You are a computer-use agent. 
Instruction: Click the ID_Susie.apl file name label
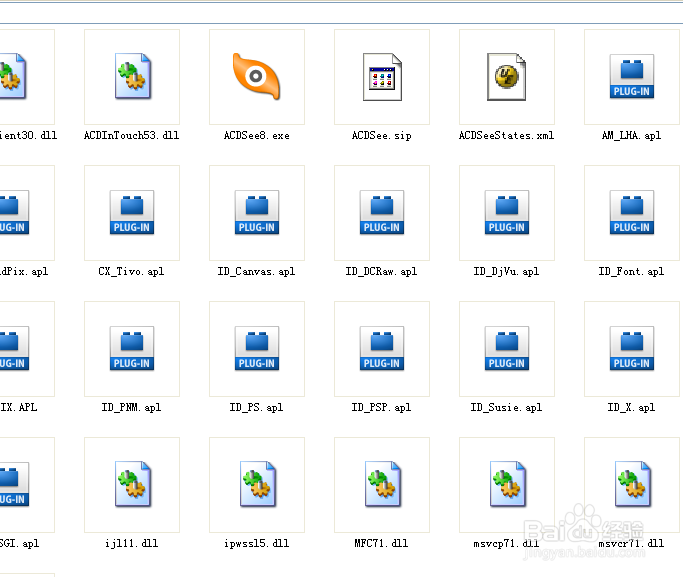[507, 407]
